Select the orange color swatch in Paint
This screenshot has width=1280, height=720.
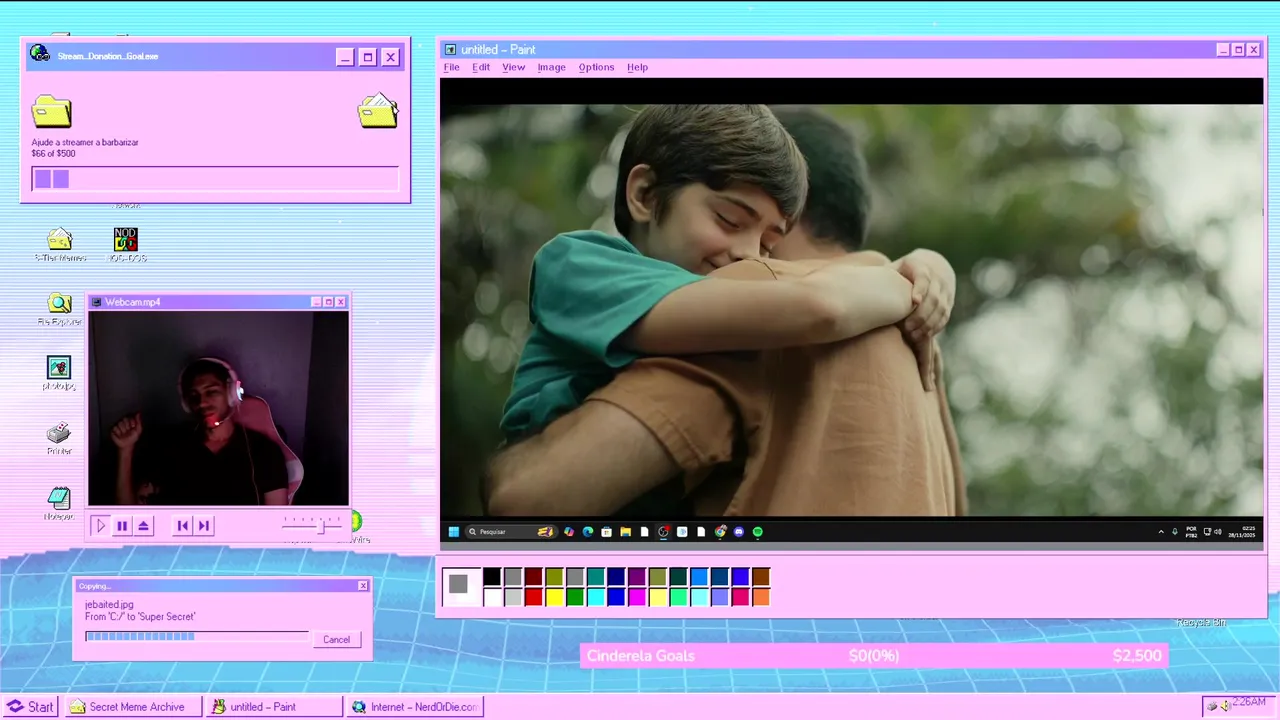click(761, 597)
